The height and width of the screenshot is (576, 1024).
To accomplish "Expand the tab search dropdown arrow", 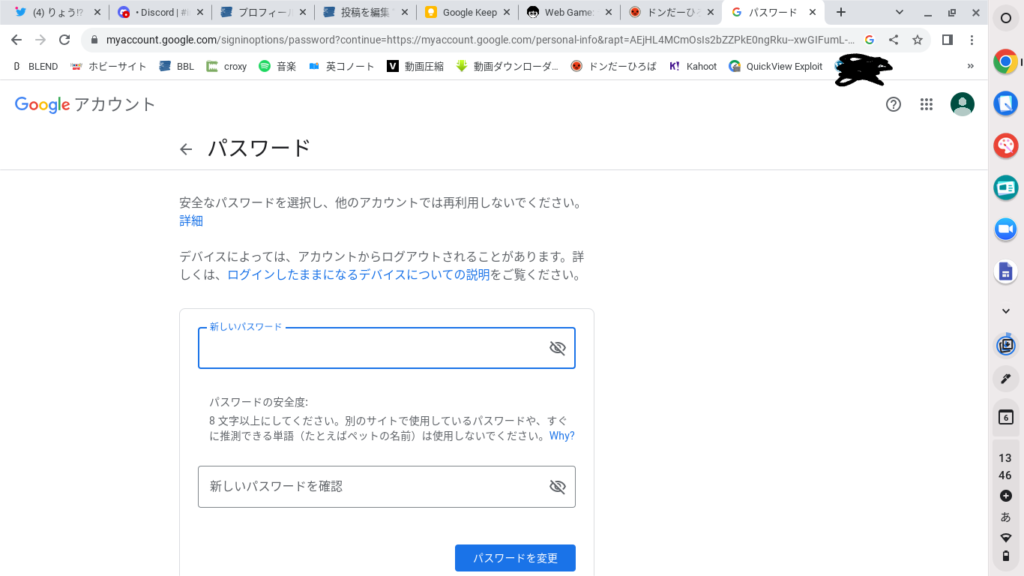I will [x=900, y=13].
